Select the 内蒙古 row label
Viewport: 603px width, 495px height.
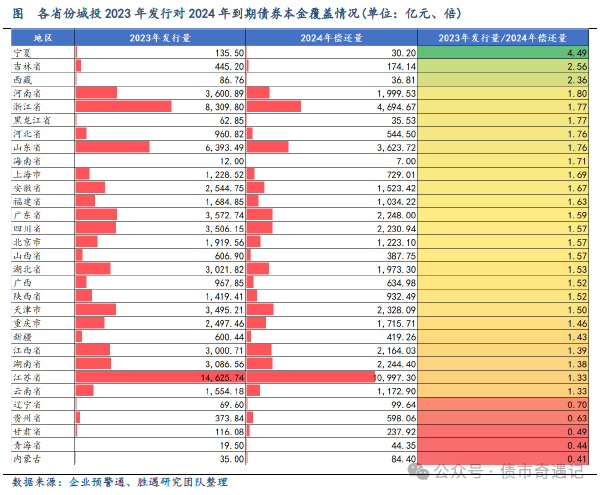click(27, 459)
